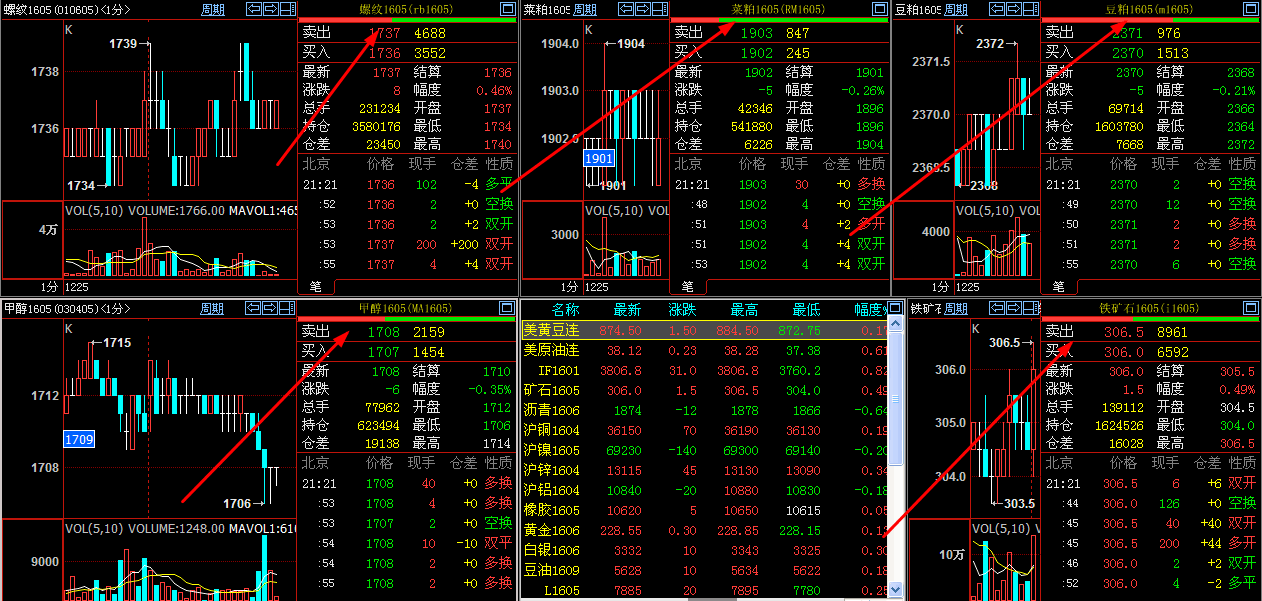Open the 周期 menu in 甲醇 panel
This screenshot has height=601, width=1262.
pyautogui.click(x=214, y=308)
